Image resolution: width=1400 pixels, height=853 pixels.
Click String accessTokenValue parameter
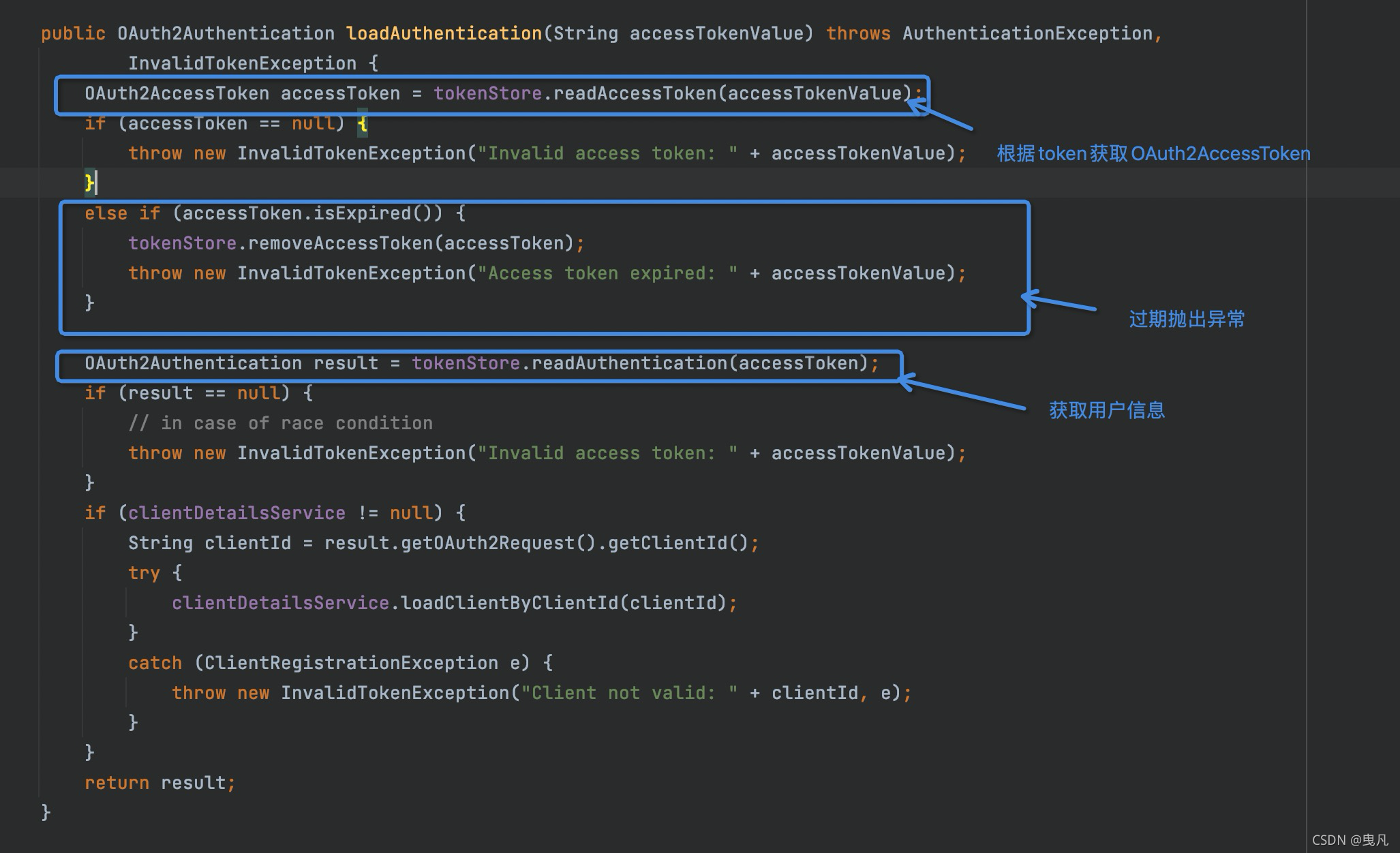[x=678, y=33]
